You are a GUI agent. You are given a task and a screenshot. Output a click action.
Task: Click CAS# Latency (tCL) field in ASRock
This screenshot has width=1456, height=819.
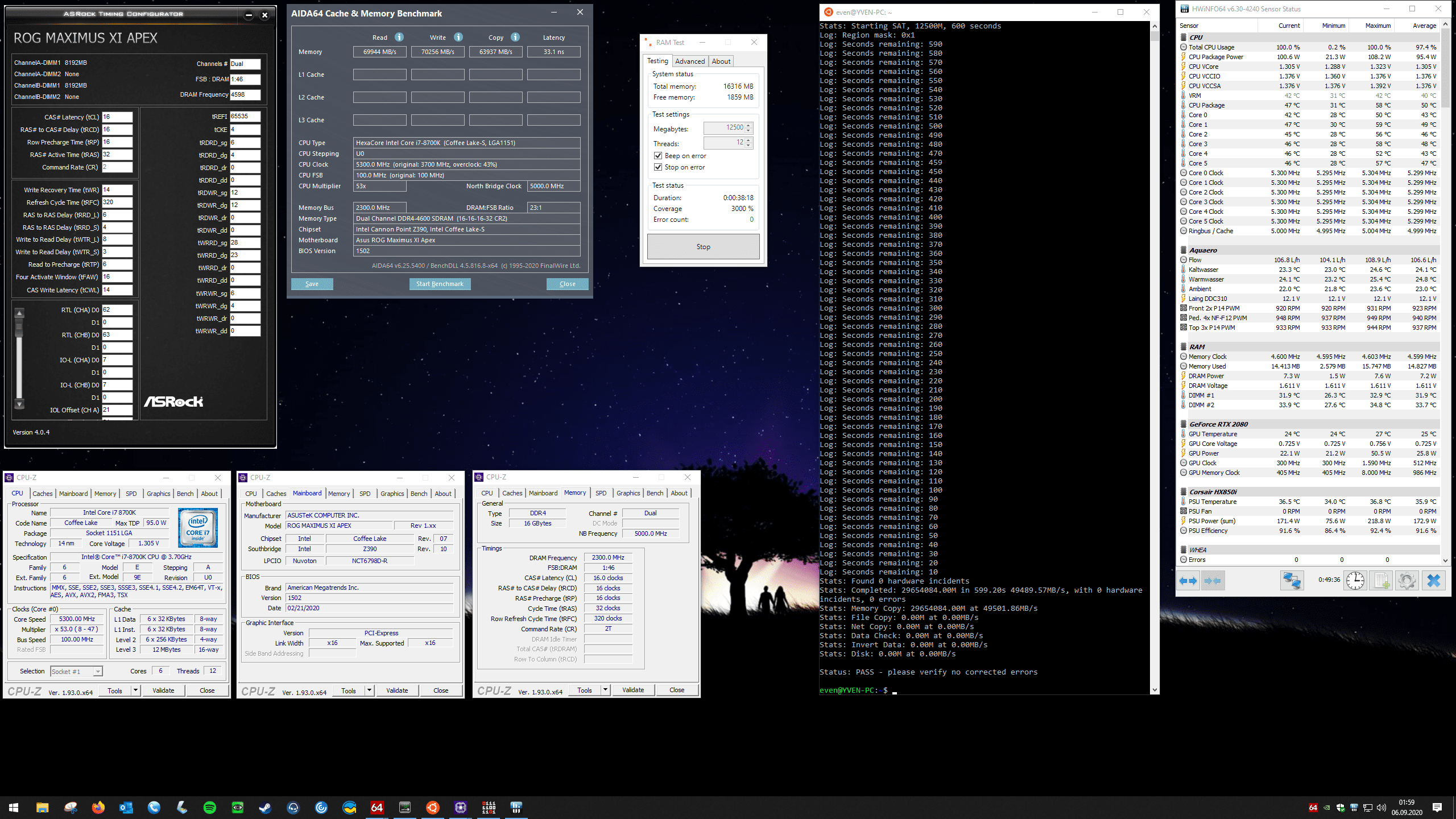117,117
